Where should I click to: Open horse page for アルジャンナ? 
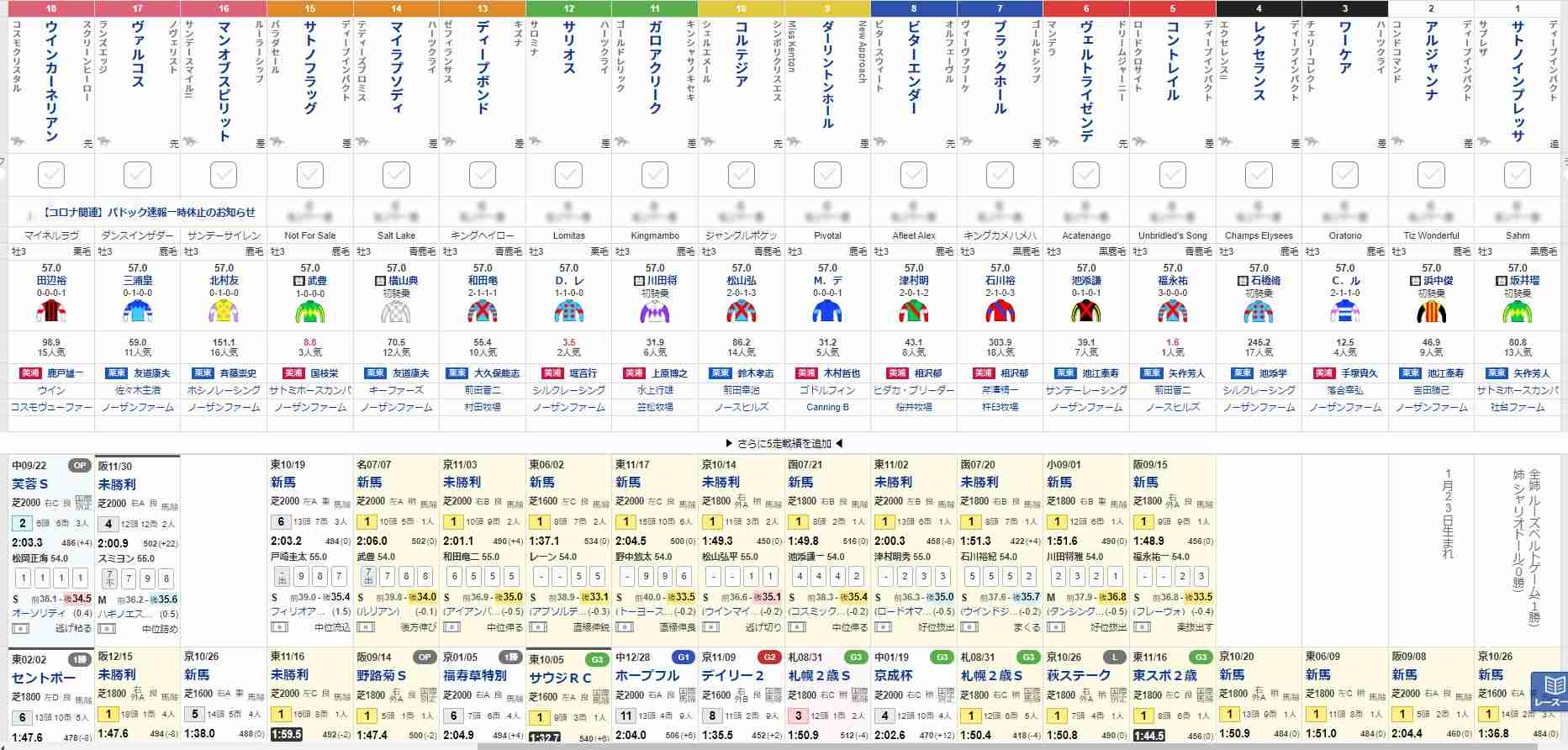[x=1431, y=61]
